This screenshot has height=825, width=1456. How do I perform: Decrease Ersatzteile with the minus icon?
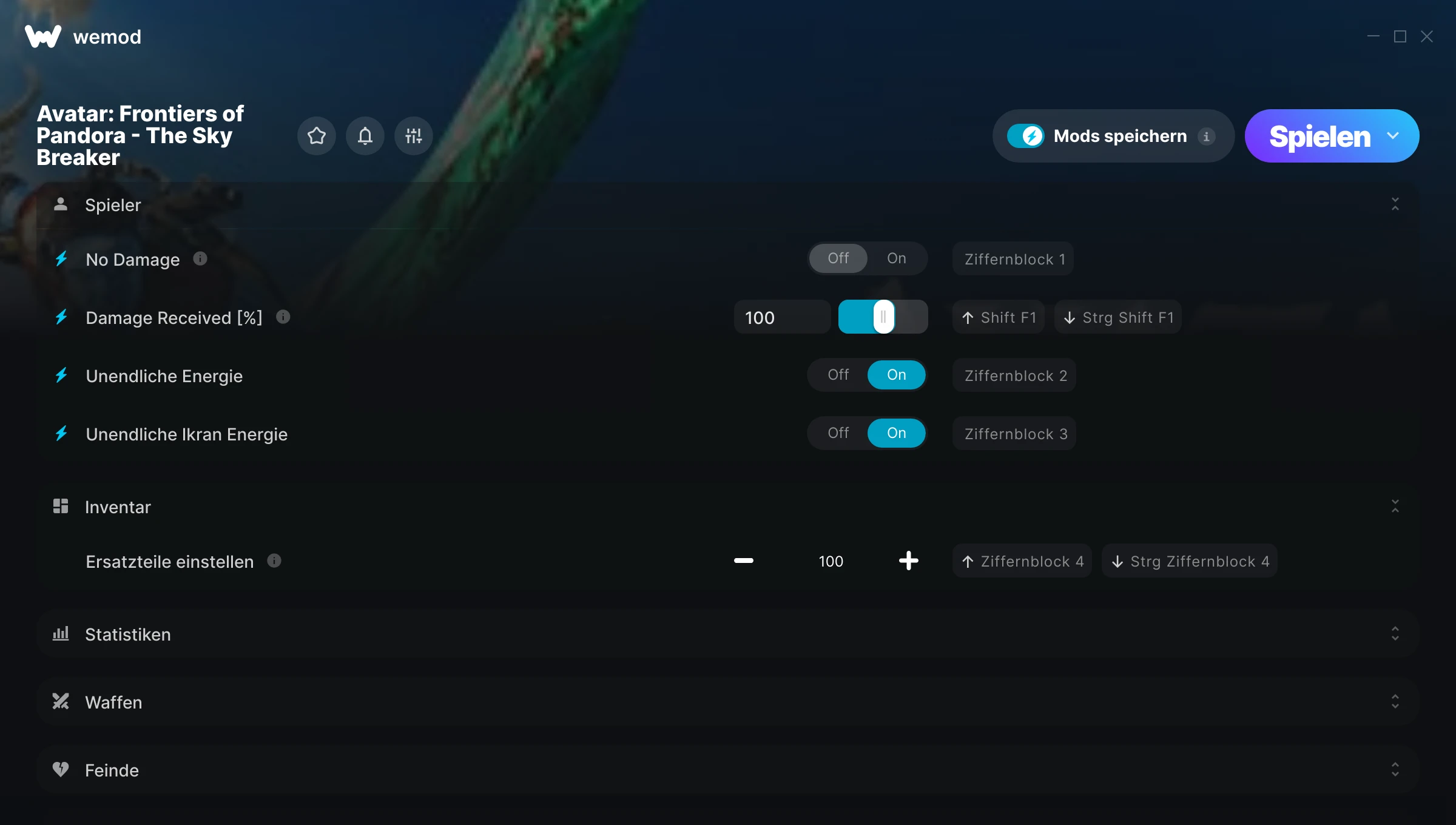pos(744,561)
